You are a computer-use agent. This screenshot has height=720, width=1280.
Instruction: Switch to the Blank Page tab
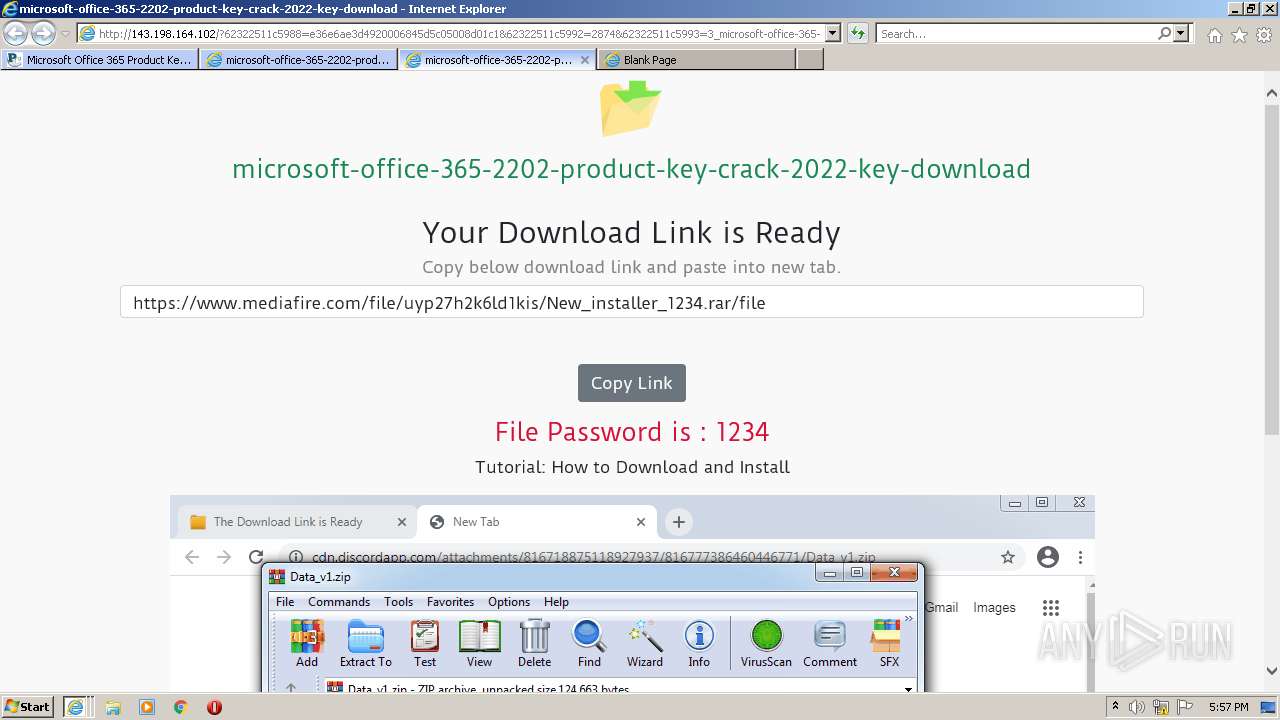(x=696, y=60)
